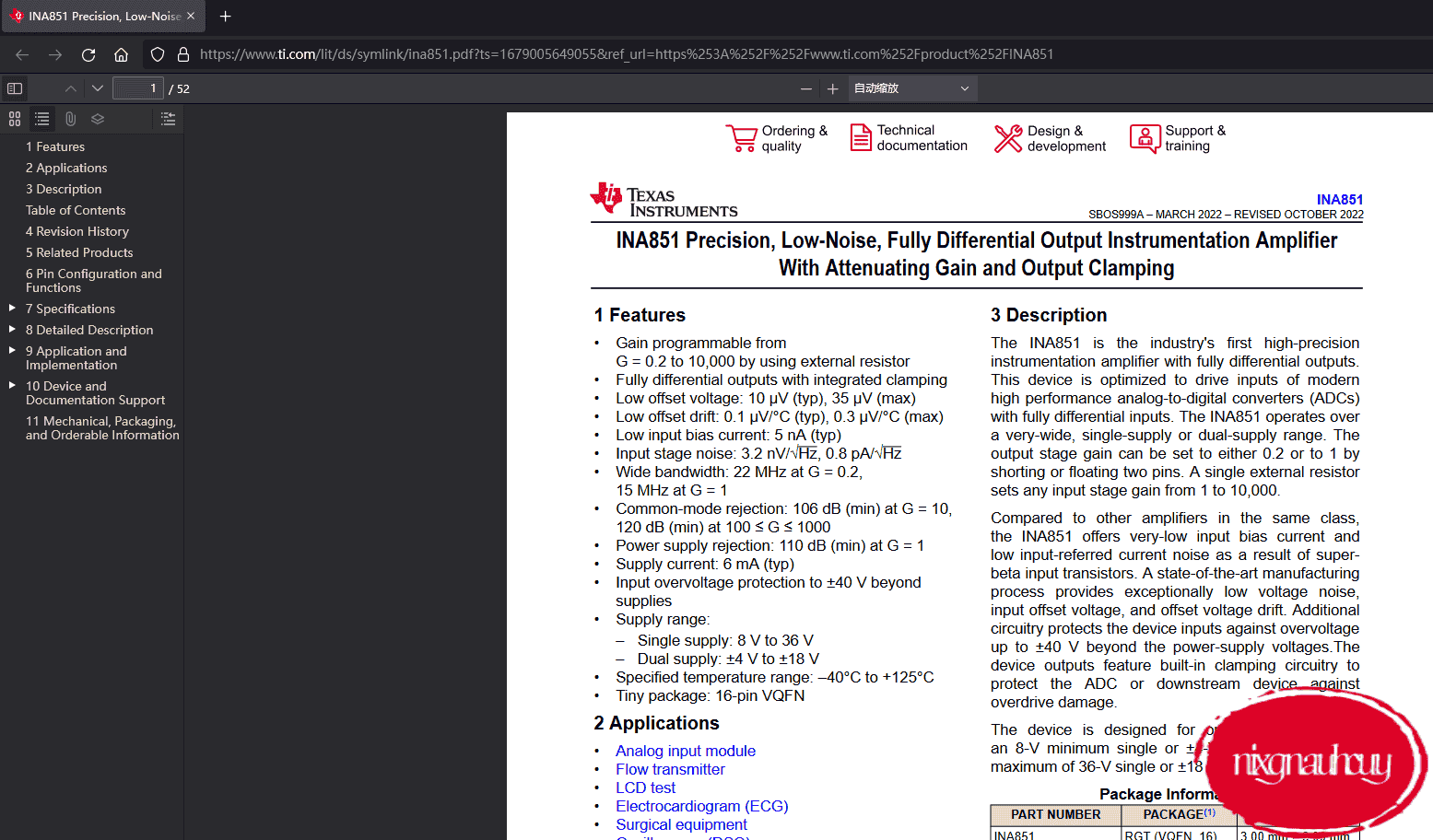
Task: Zoom in on the PDF document
Action: point(832,88)
